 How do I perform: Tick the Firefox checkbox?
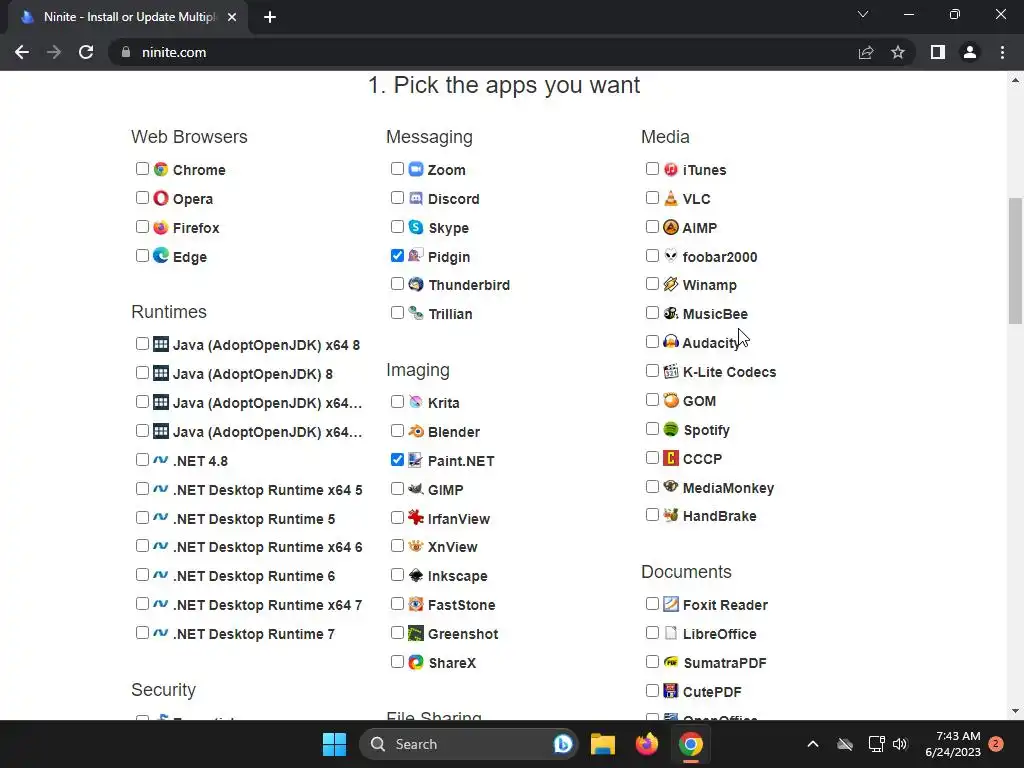[x=142, y=227]
